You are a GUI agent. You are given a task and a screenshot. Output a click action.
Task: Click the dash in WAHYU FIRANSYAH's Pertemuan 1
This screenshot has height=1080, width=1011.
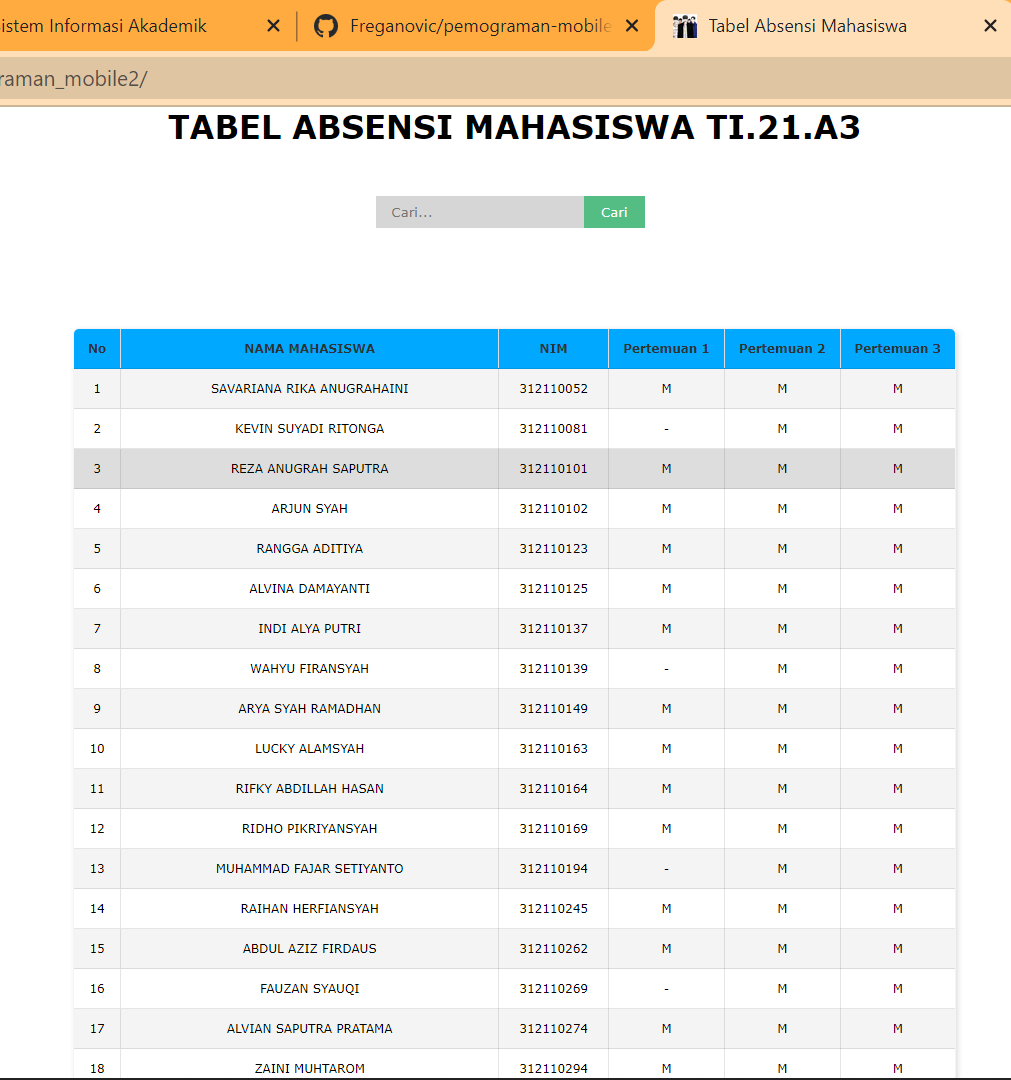666,668
